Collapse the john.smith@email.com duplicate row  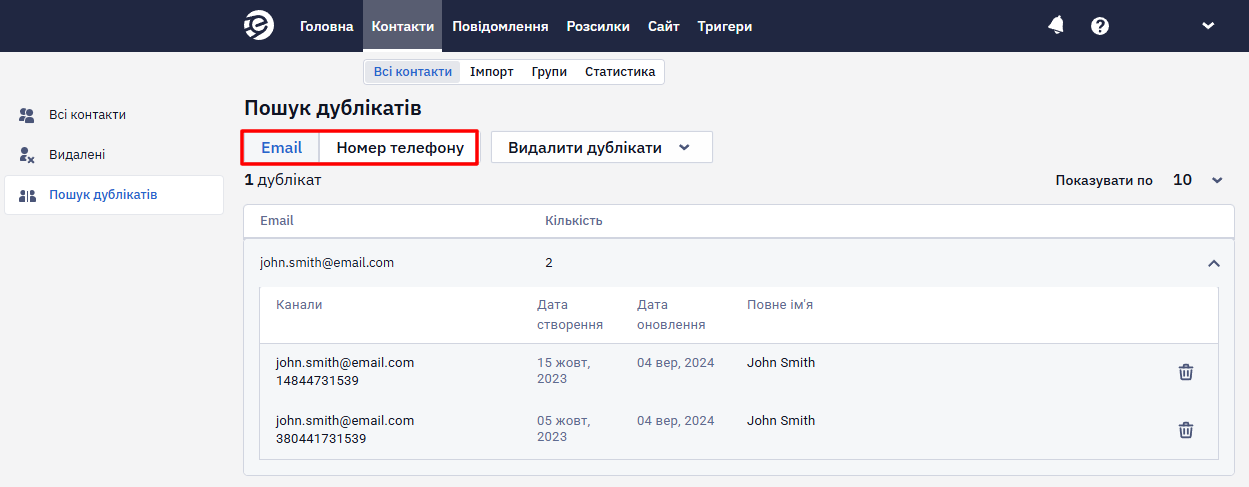coord(1214,263)
